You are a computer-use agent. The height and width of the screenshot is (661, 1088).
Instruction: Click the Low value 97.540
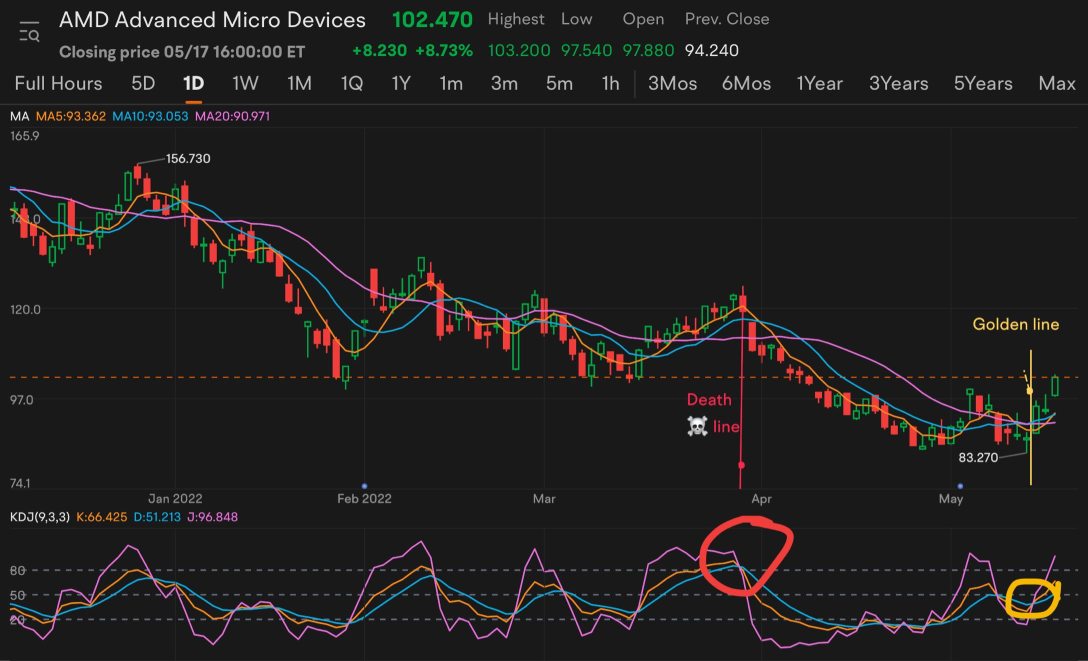click(x=586, y=51)
